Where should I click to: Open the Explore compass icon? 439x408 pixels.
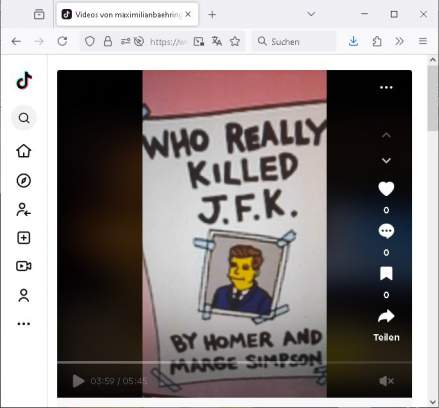[x=24, y=181]
